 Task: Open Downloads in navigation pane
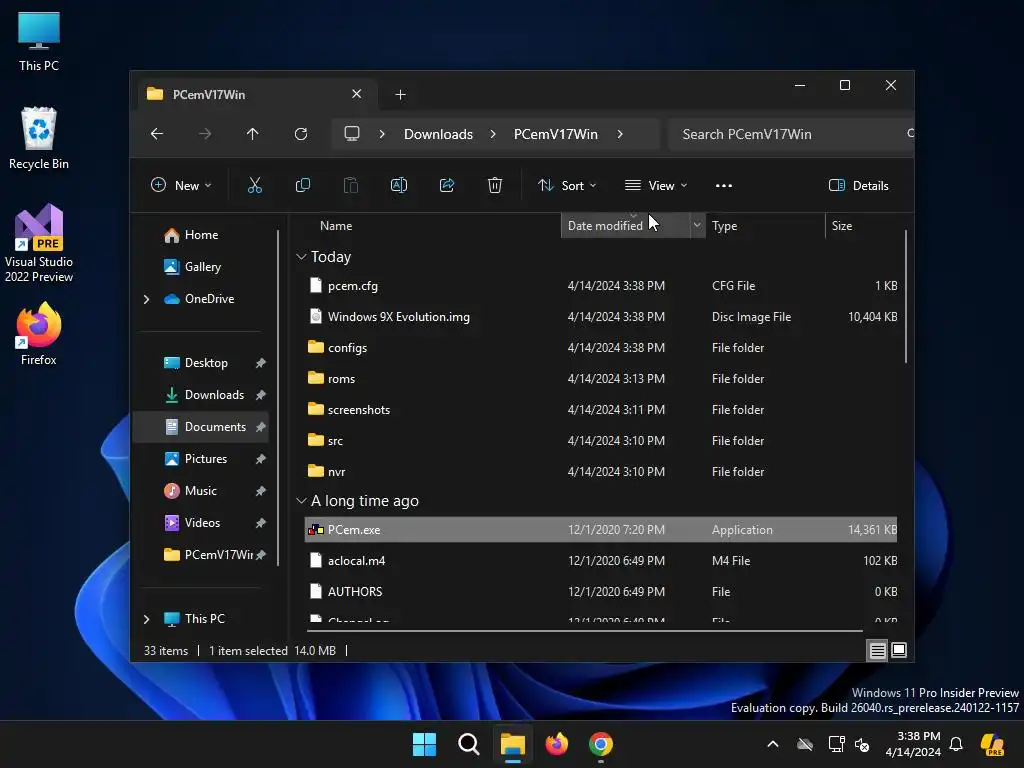(x=214, y=395)
